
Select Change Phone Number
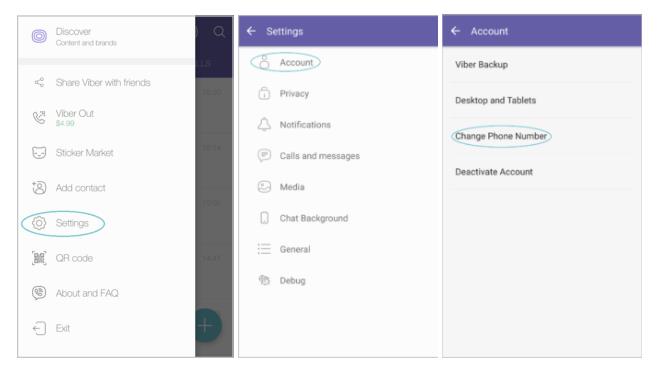501,136
